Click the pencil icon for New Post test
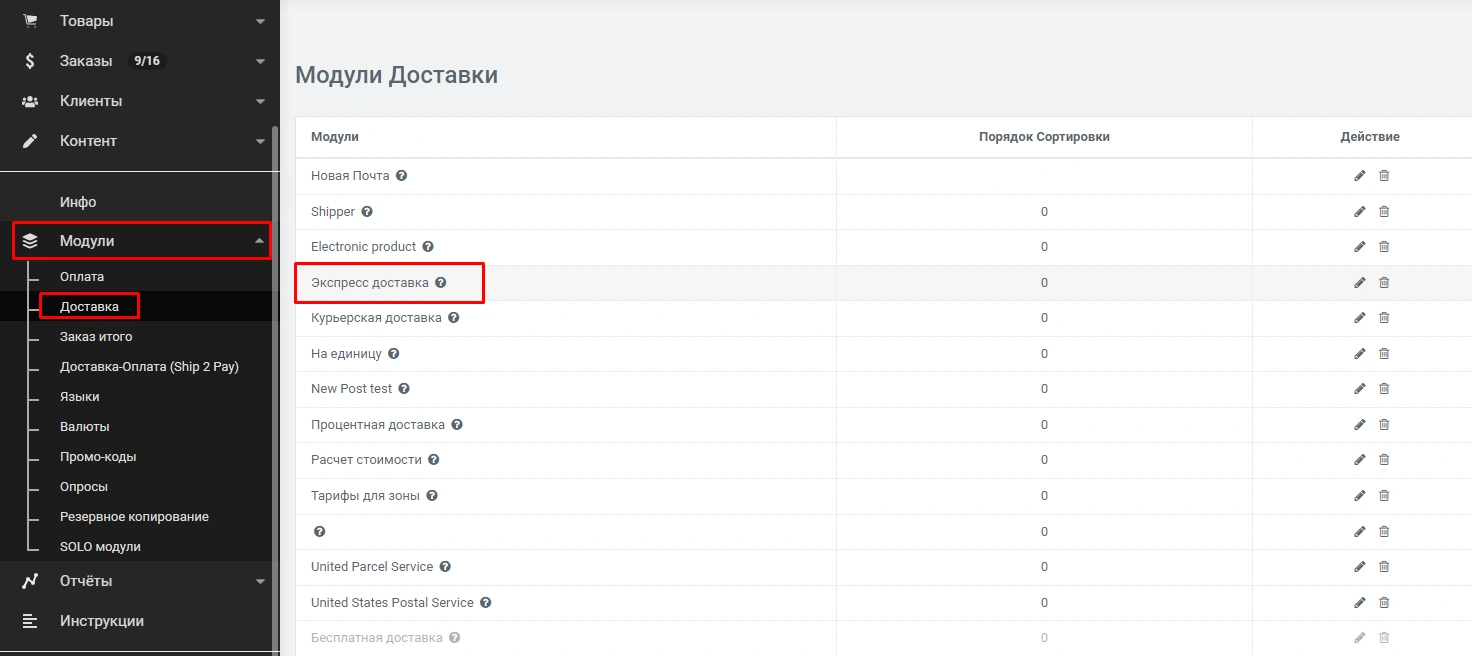The width and height of the screenshot is (1472, 656). tap(1359, 389)
